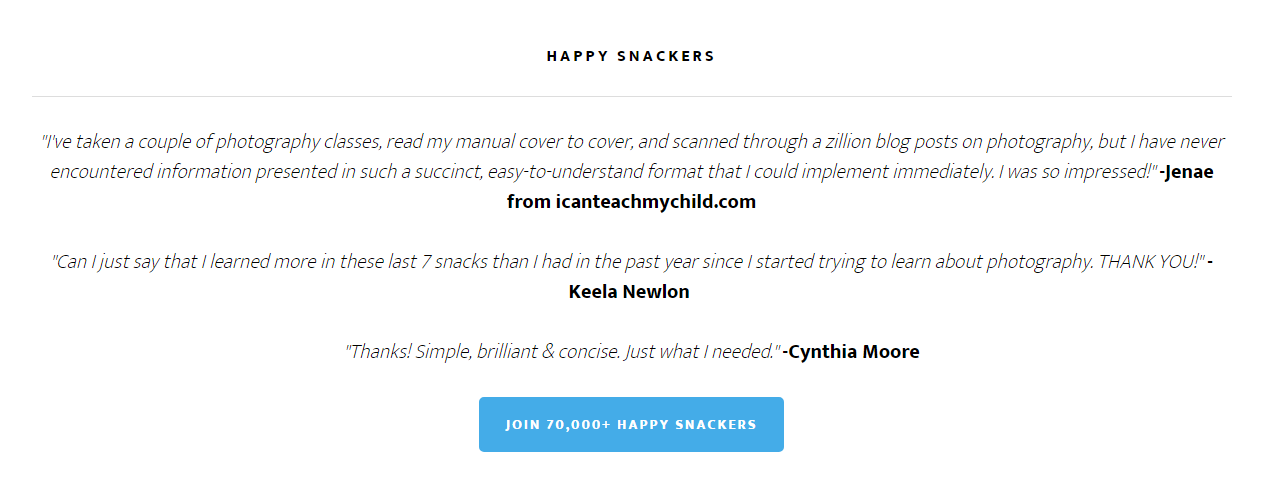
Task: Click the "easy-to-understand format" phrase
Action: (x=584, y=171)
